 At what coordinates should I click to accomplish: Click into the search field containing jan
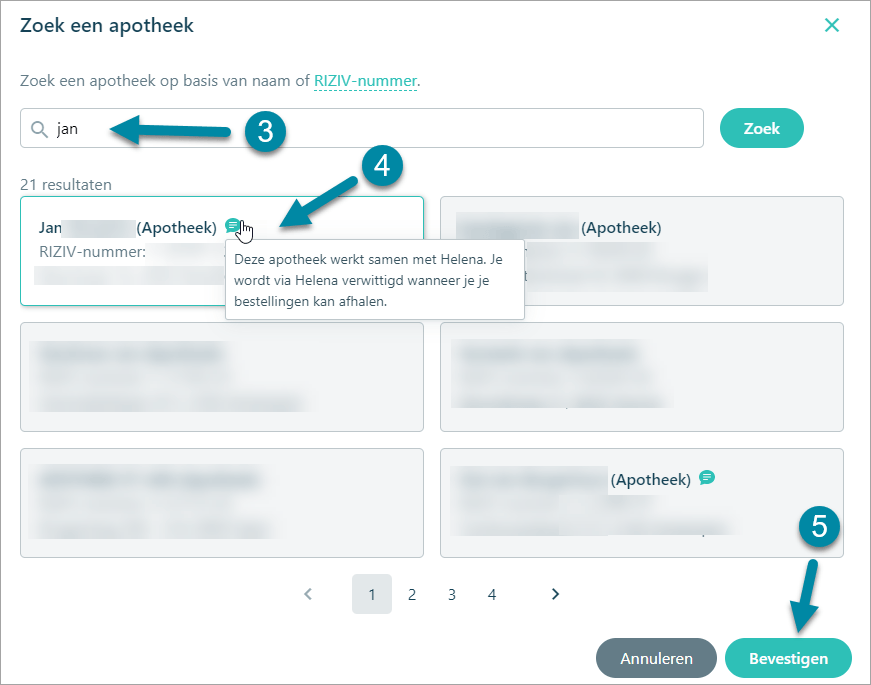[x=362, y=128]
